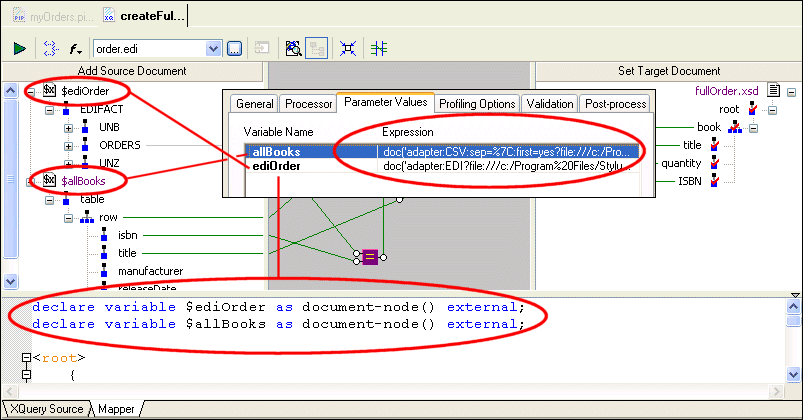Click the Add Source Document button
The image size is (803, 420).
[x=132, y=71]
